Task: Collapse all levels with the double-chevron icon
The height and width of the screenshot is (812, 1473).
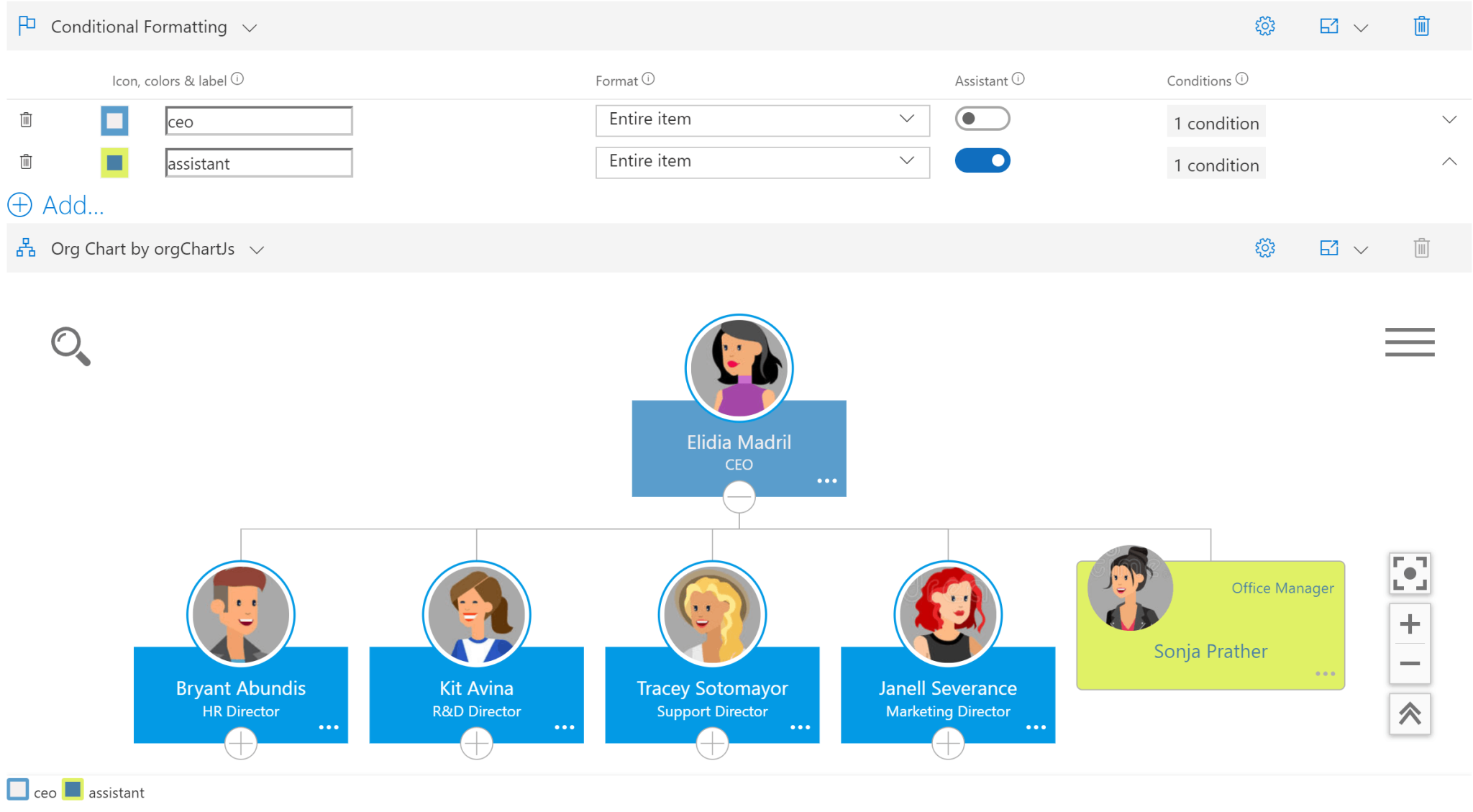Action: (1409, 713)
